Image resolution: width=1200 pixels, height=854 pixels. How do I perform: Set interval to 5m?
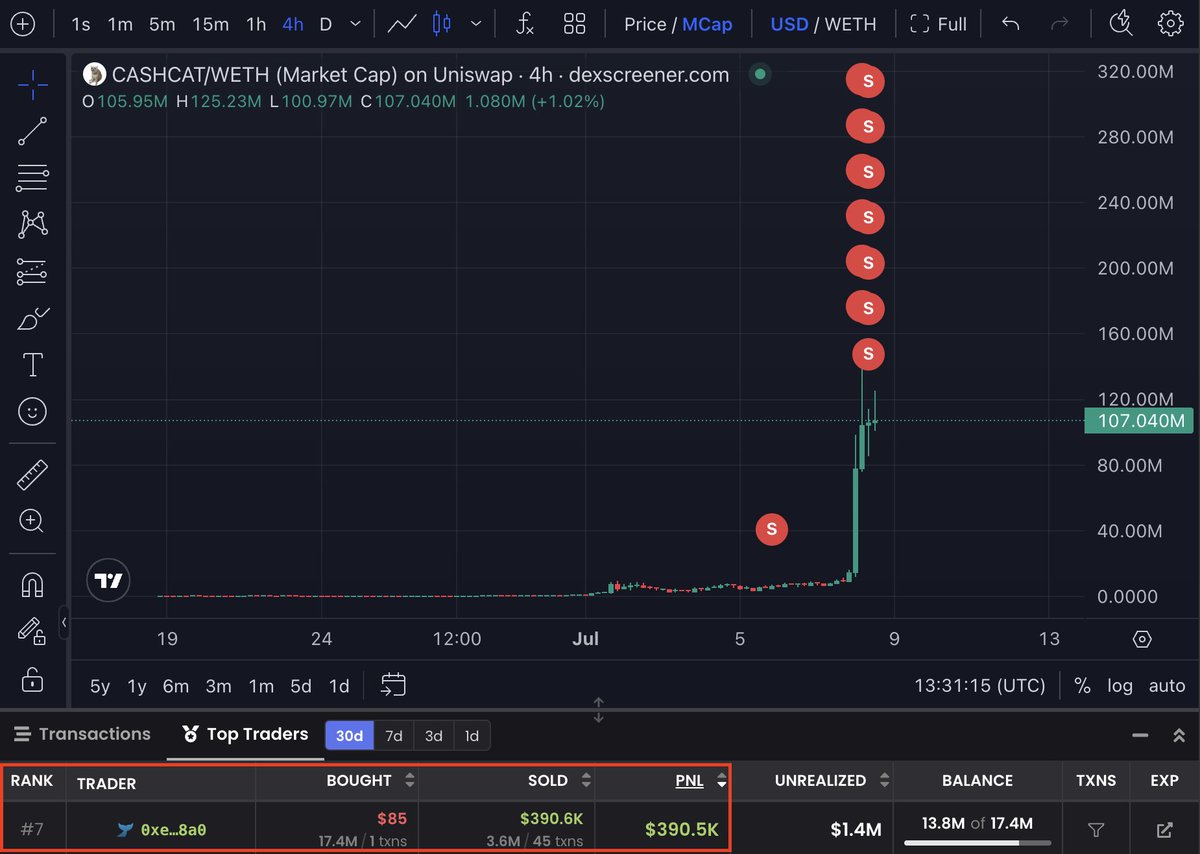pyautogui.click(x=161, y=24)
